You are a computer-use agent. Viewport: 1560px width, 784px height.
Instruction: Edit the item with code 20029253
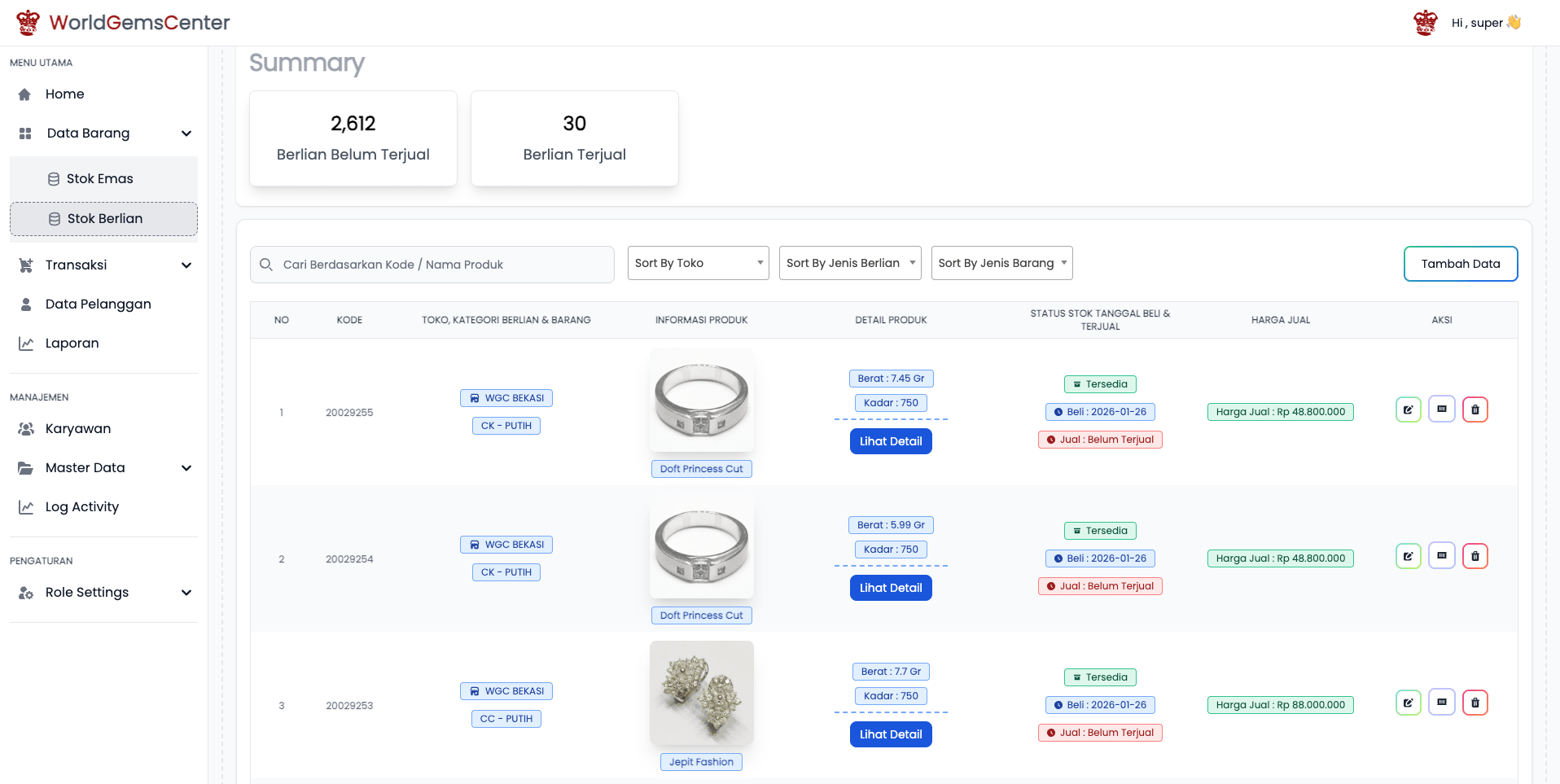[1408, 703]
